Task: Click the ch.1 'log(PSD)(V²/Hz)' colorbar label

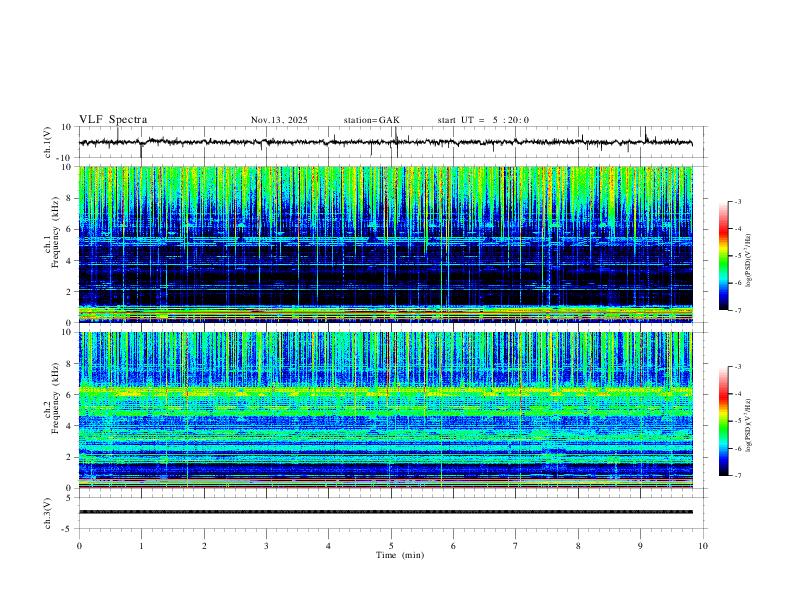Action: tap(748, 261)
